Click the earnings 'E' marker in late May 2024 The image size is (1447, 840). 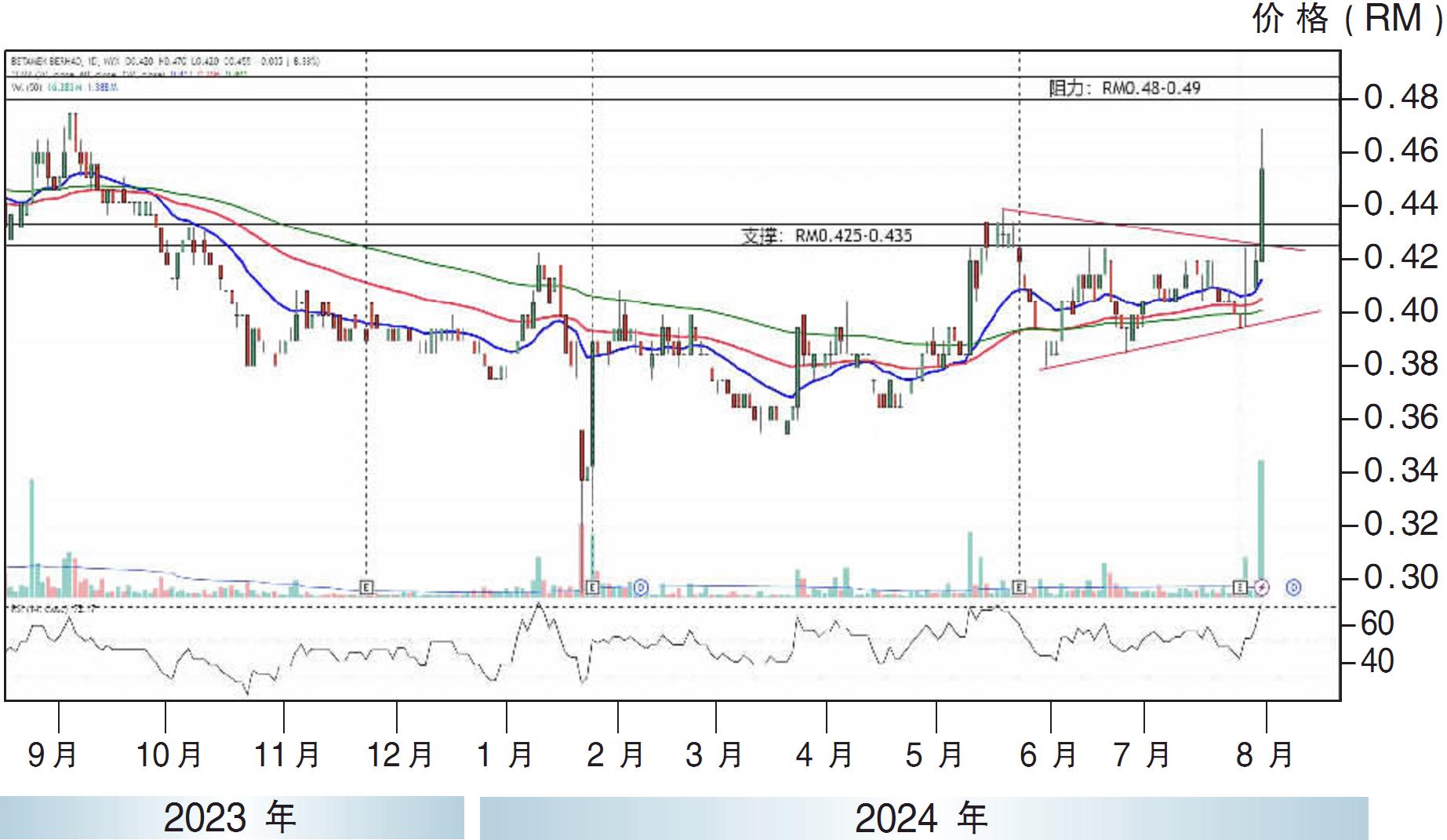(1019, 587)
